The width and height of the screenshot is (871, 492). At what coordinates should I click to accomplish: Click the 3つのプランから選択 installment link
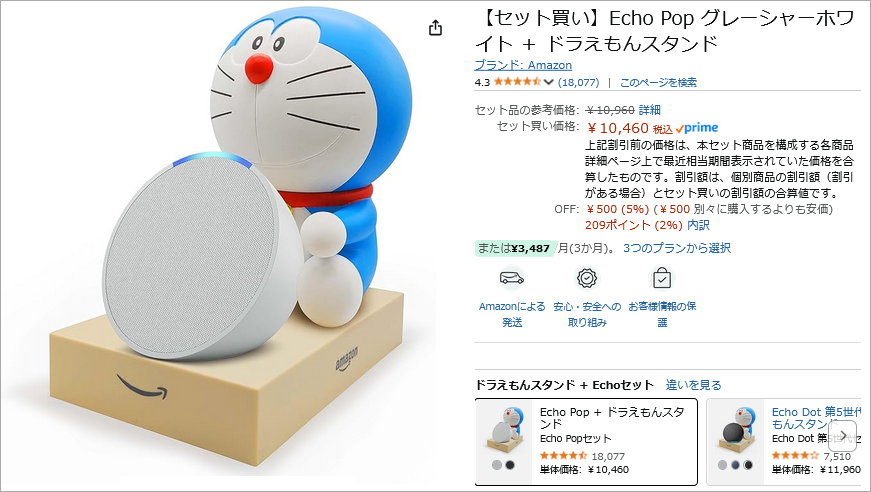tap(677, 248)
